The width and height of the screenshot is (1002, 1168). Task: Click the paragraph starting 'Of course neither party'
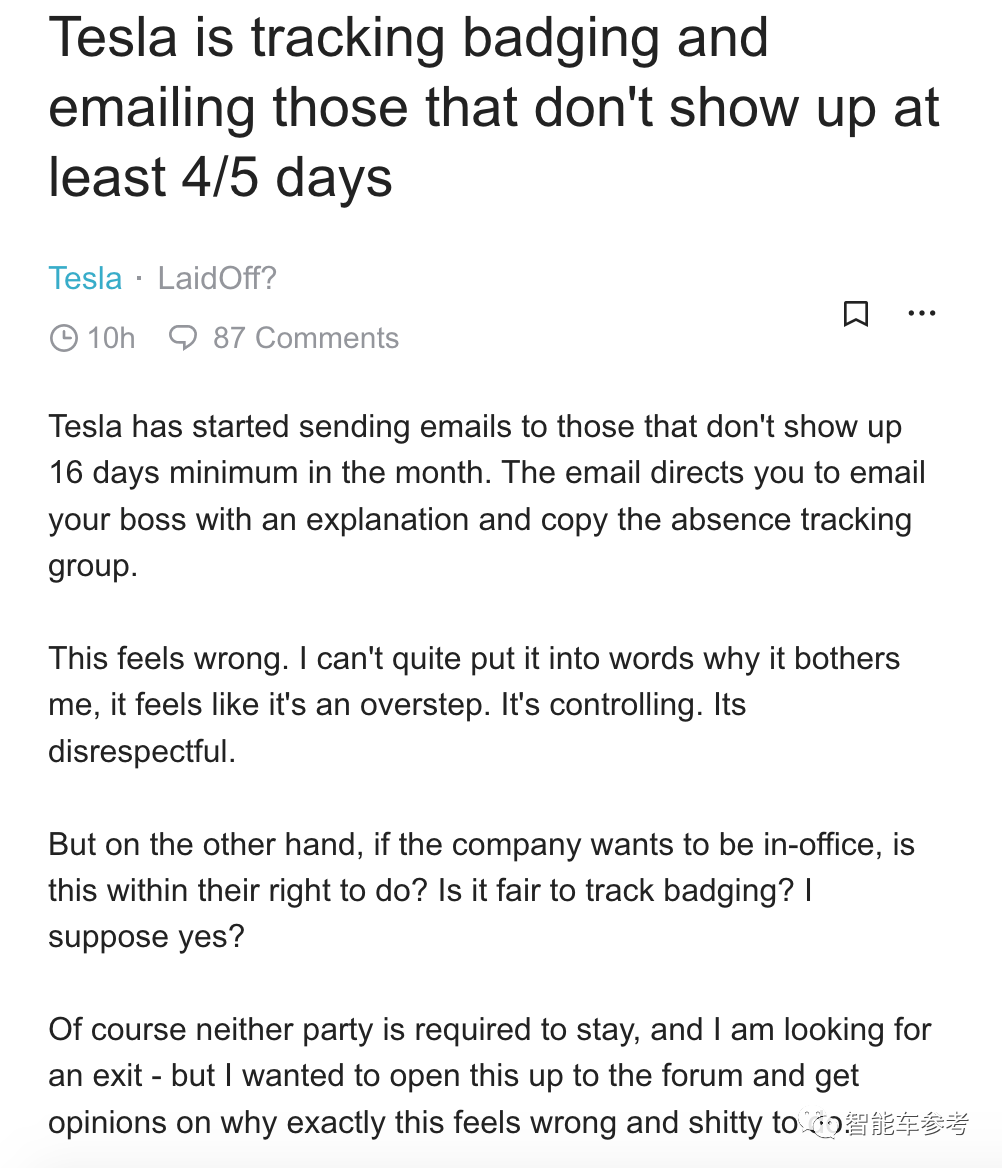point(489,1076)
